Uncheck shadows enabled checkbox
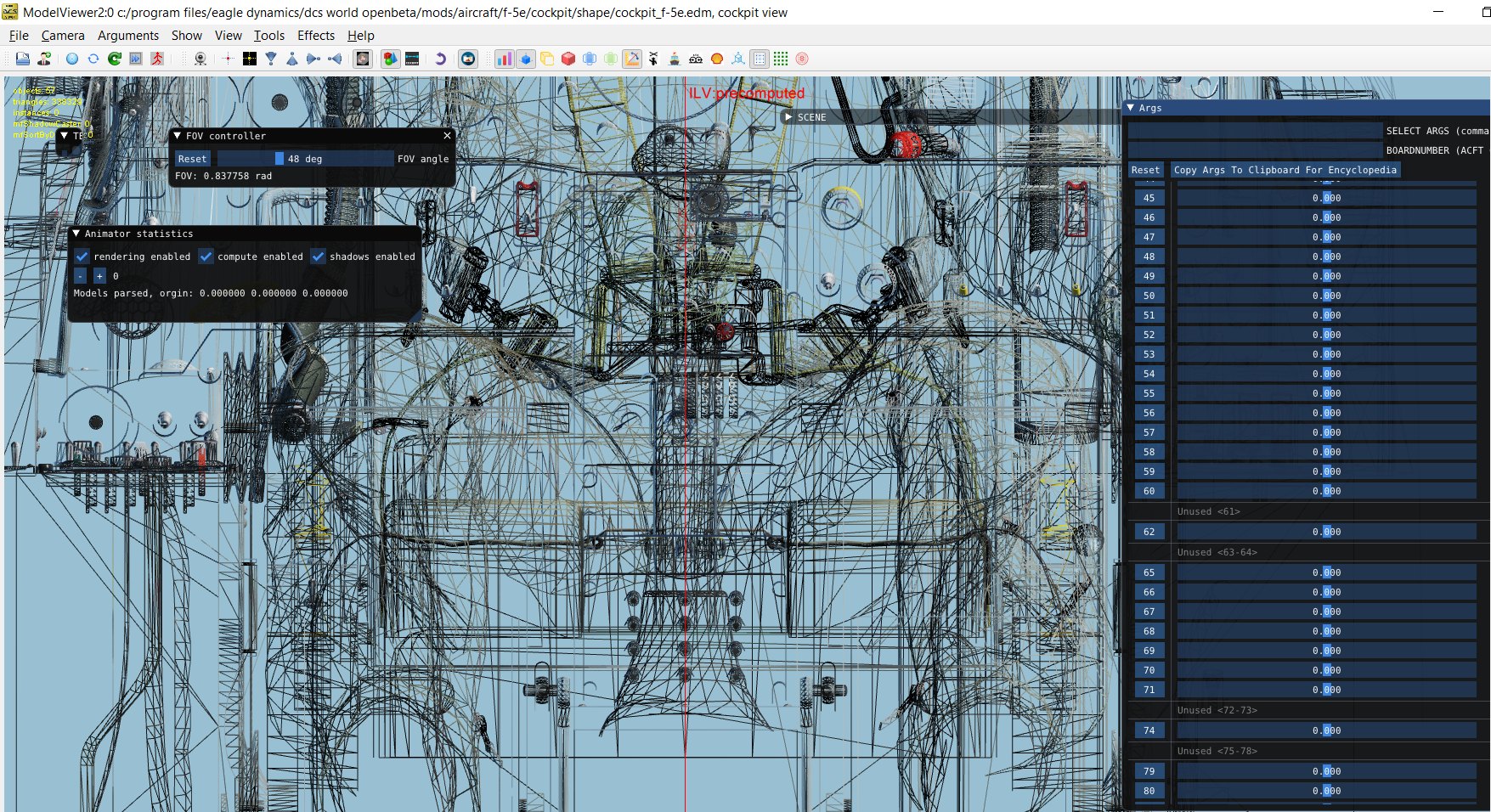1491x812 pixels. (x=318, y=256)
